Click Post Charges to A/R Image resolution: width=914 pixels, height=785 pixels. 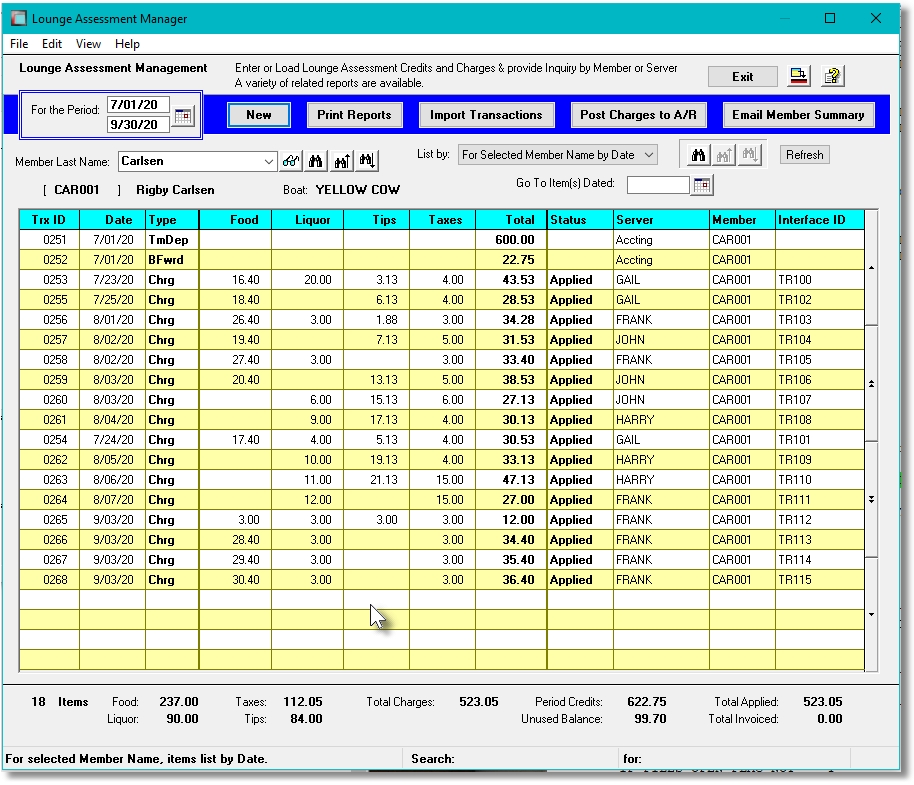pos(638,114)
